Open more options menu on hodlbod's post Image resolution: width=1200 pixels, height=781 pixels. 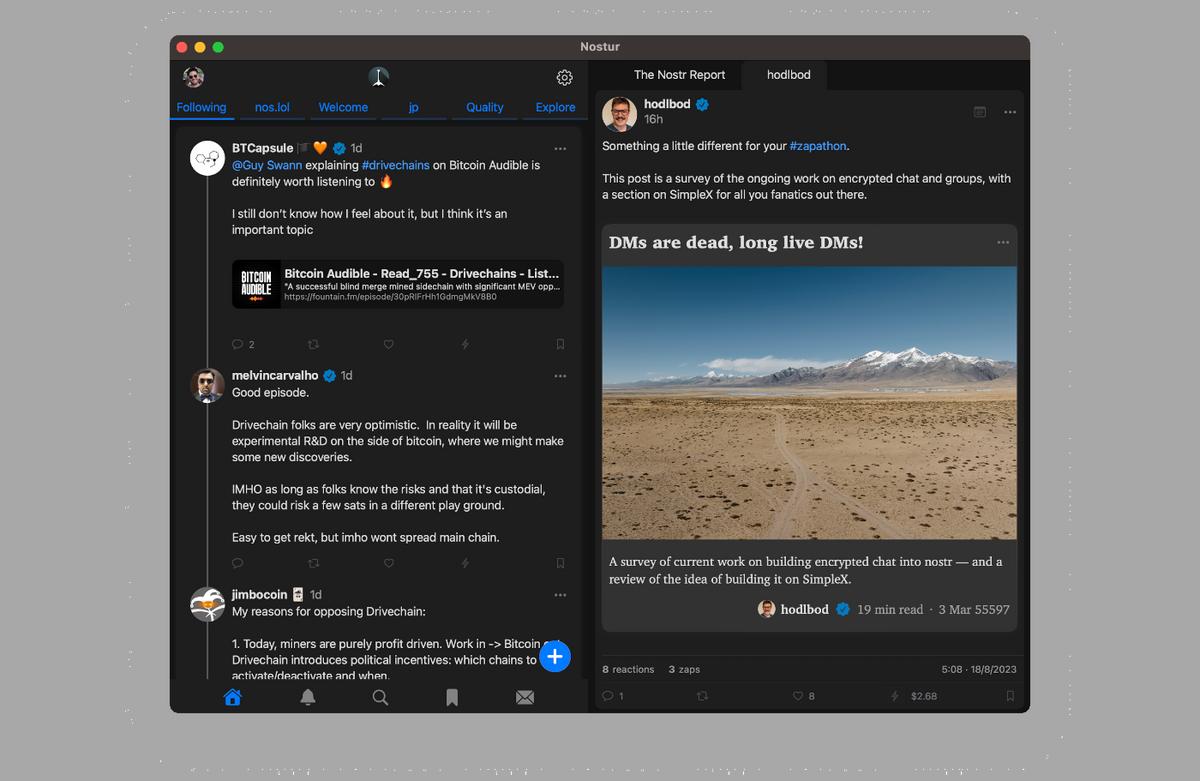1010,112
